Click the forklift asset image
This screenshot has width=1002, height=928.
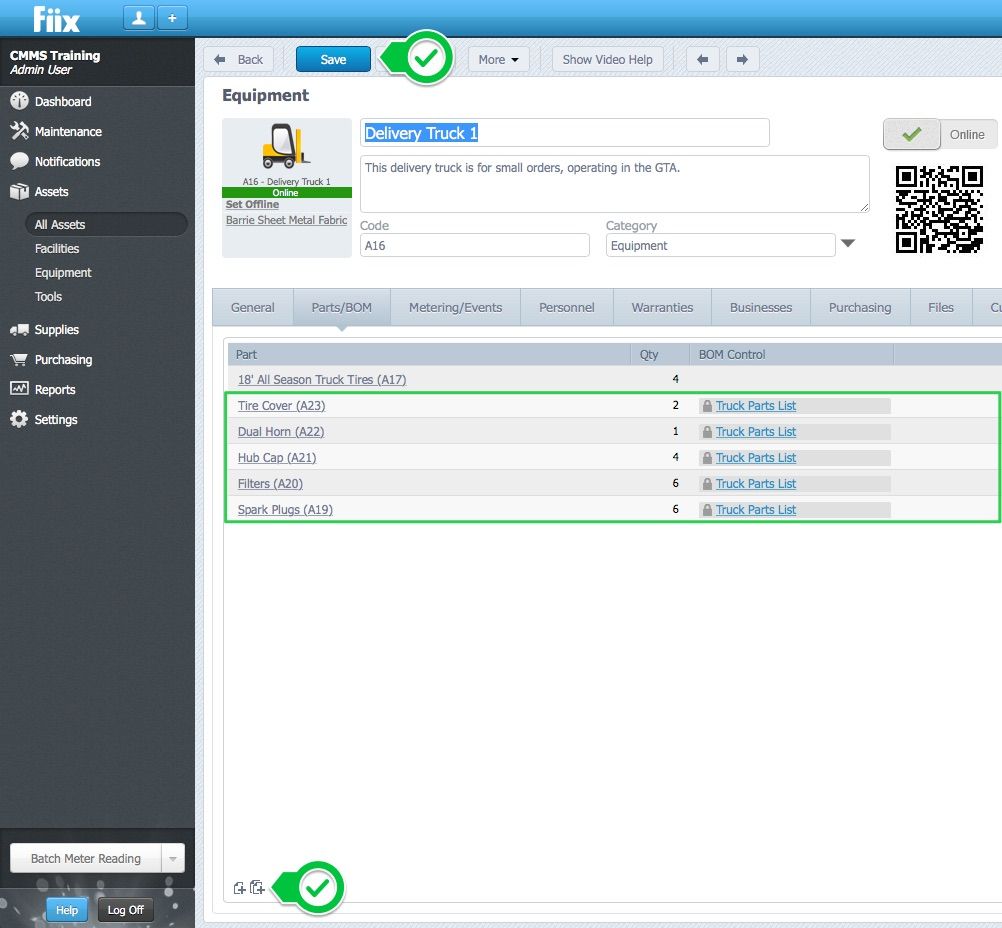click(x=286, y=146)
